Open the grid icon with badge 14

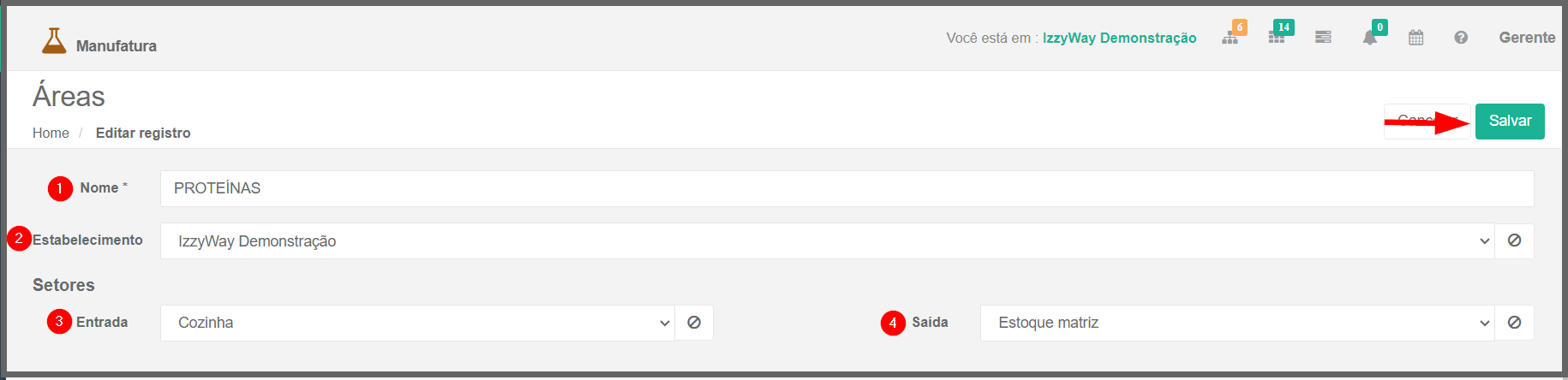(1277, 38)
